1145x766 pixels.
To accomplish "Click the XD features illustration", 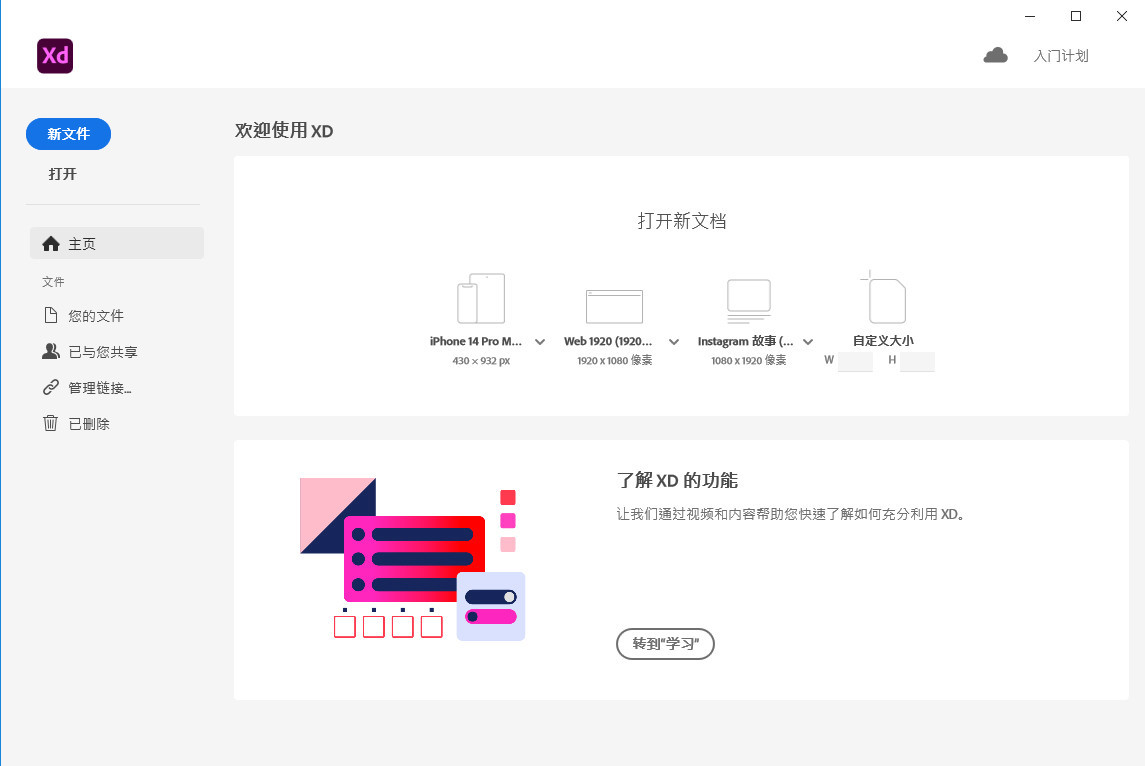I will click(x=413, y=559).
